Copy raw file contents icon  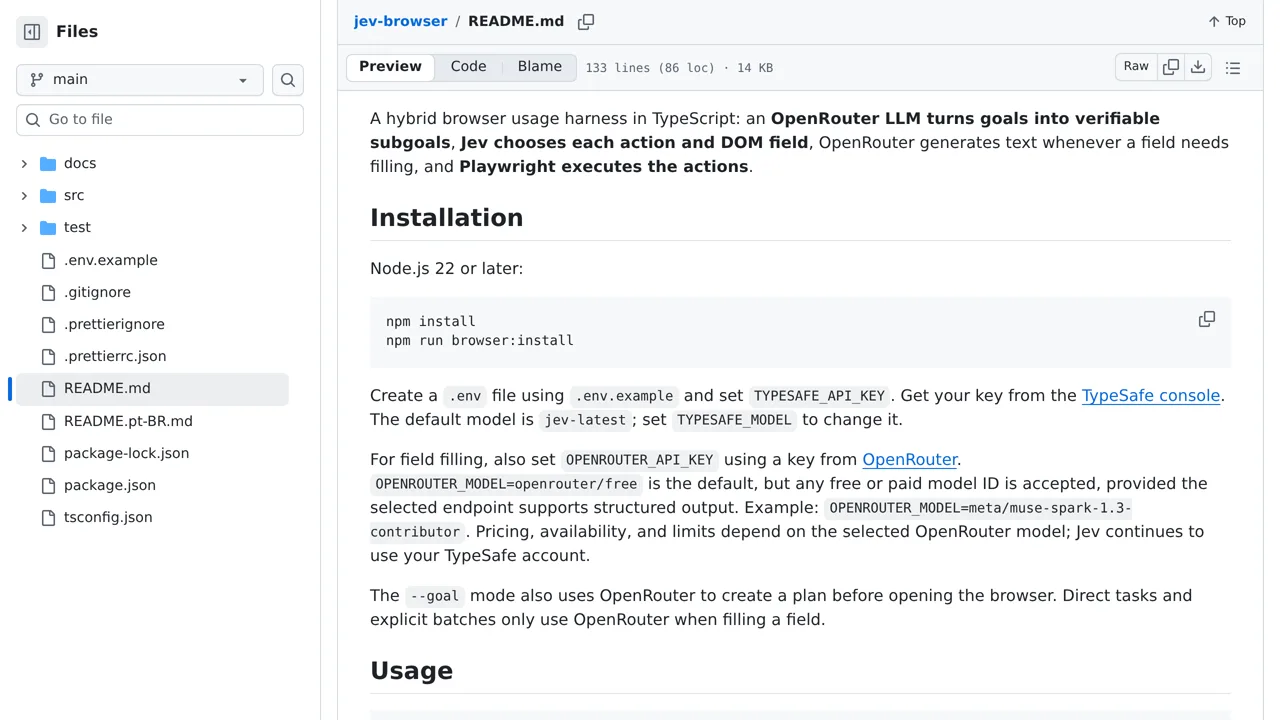(1171, 67)
